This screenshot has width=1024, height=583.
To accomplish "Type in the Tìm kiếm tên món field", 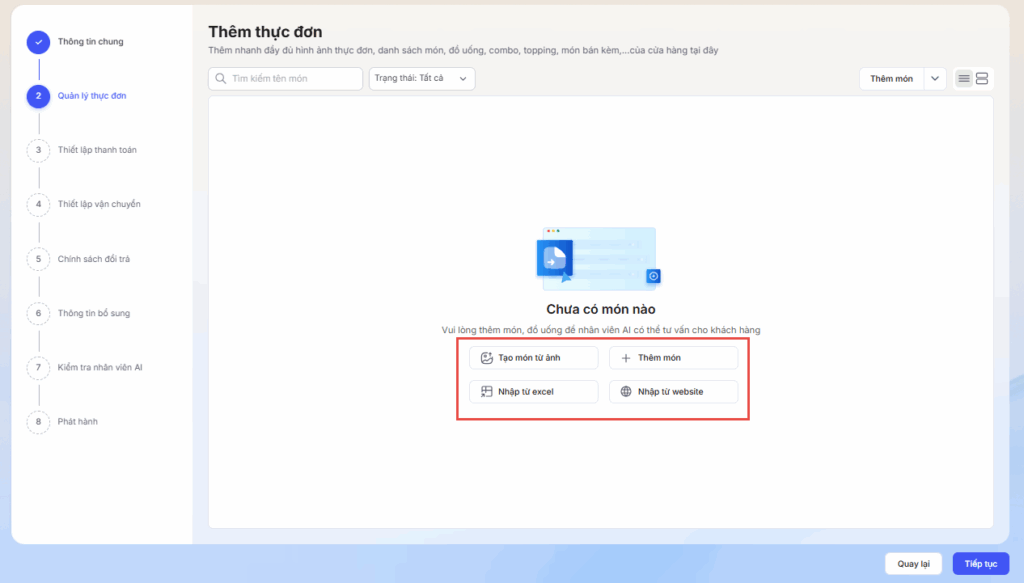I will click(x=294, y=79).
